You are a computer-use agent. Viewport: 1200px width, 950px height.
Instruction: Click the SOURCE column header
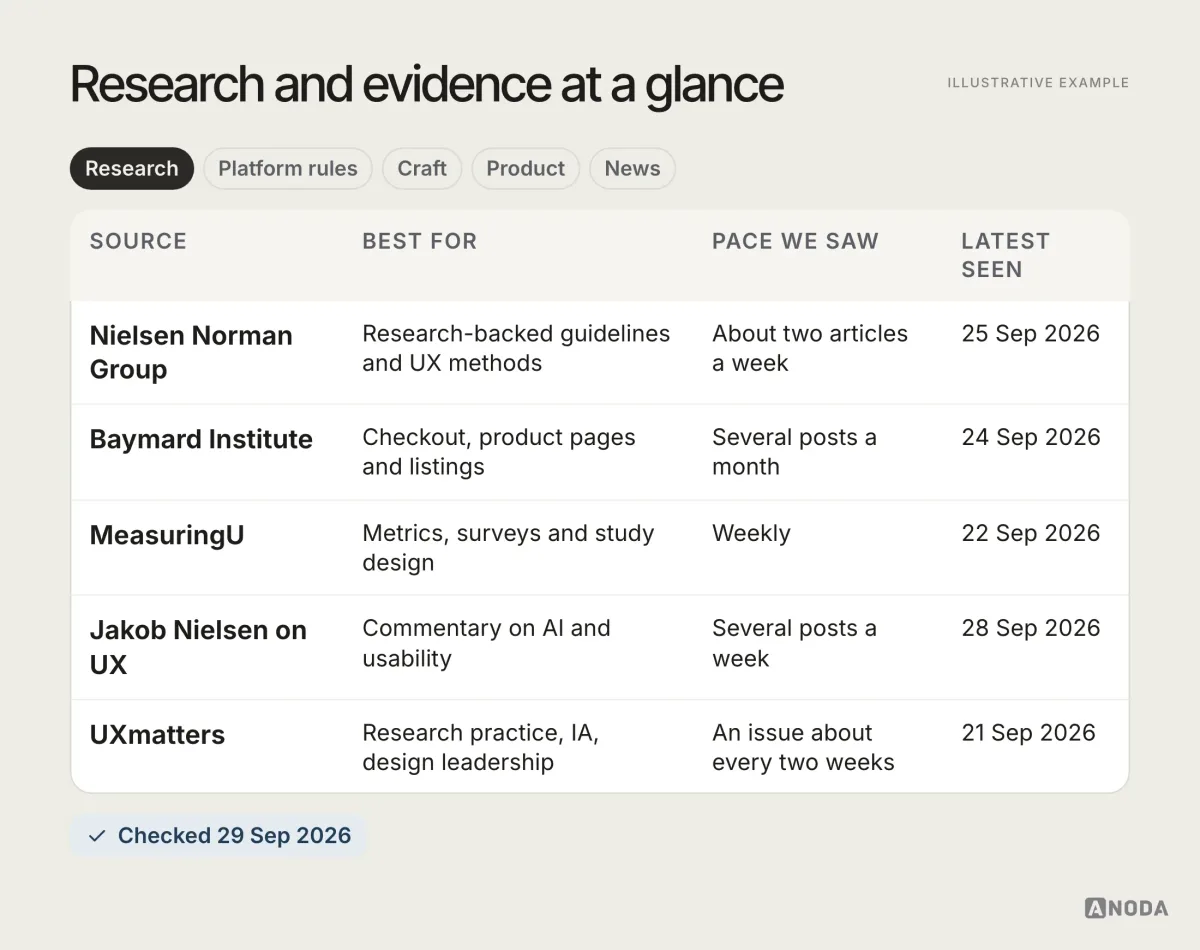pos(138,241)
